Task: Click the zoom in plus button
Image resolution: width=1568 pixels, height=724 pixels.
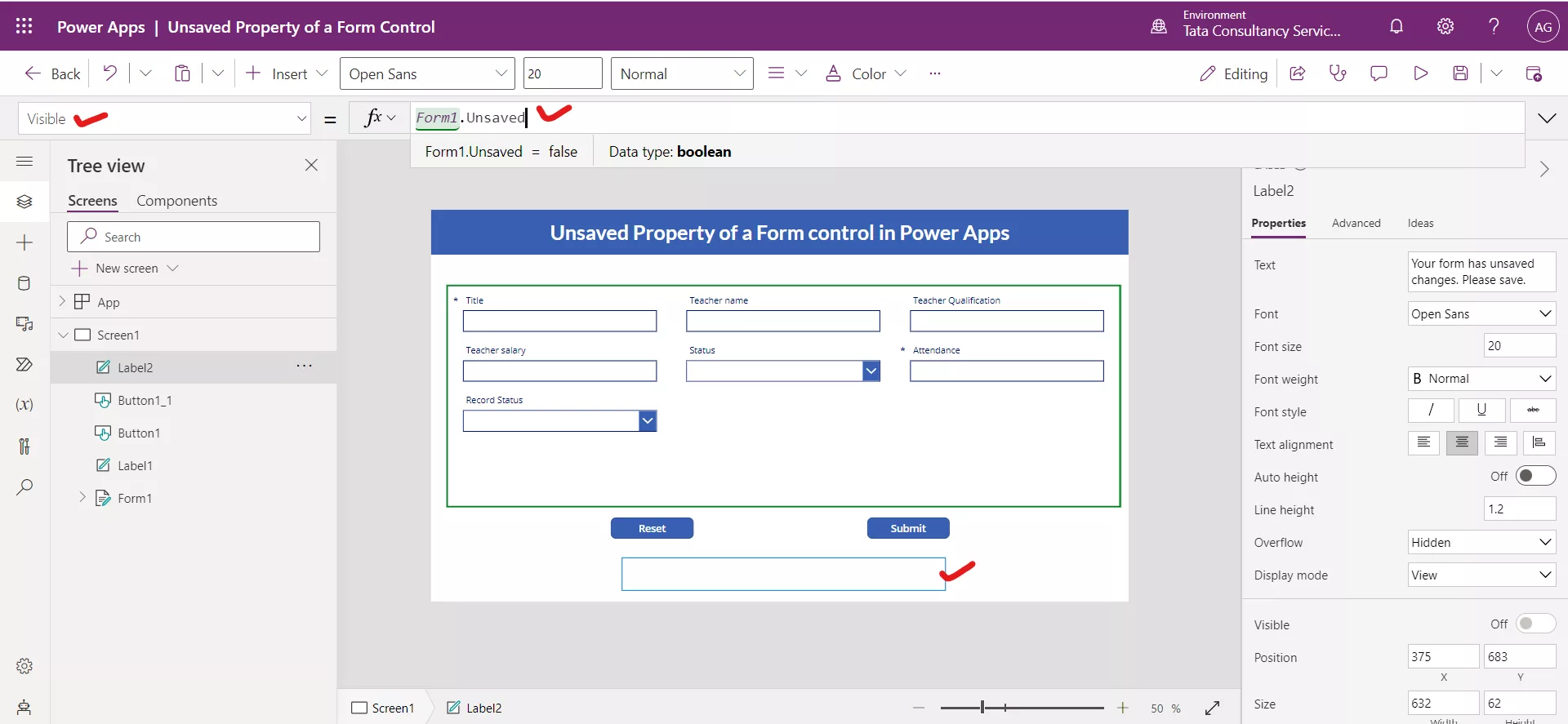Action: [1123, 708]
